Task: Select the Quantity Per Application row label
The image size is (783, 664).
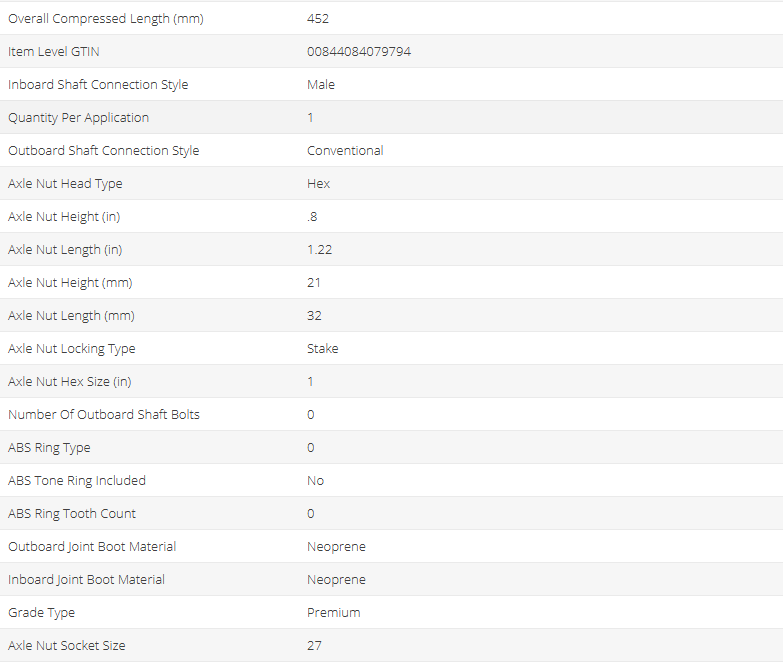Action: point(78,118)
